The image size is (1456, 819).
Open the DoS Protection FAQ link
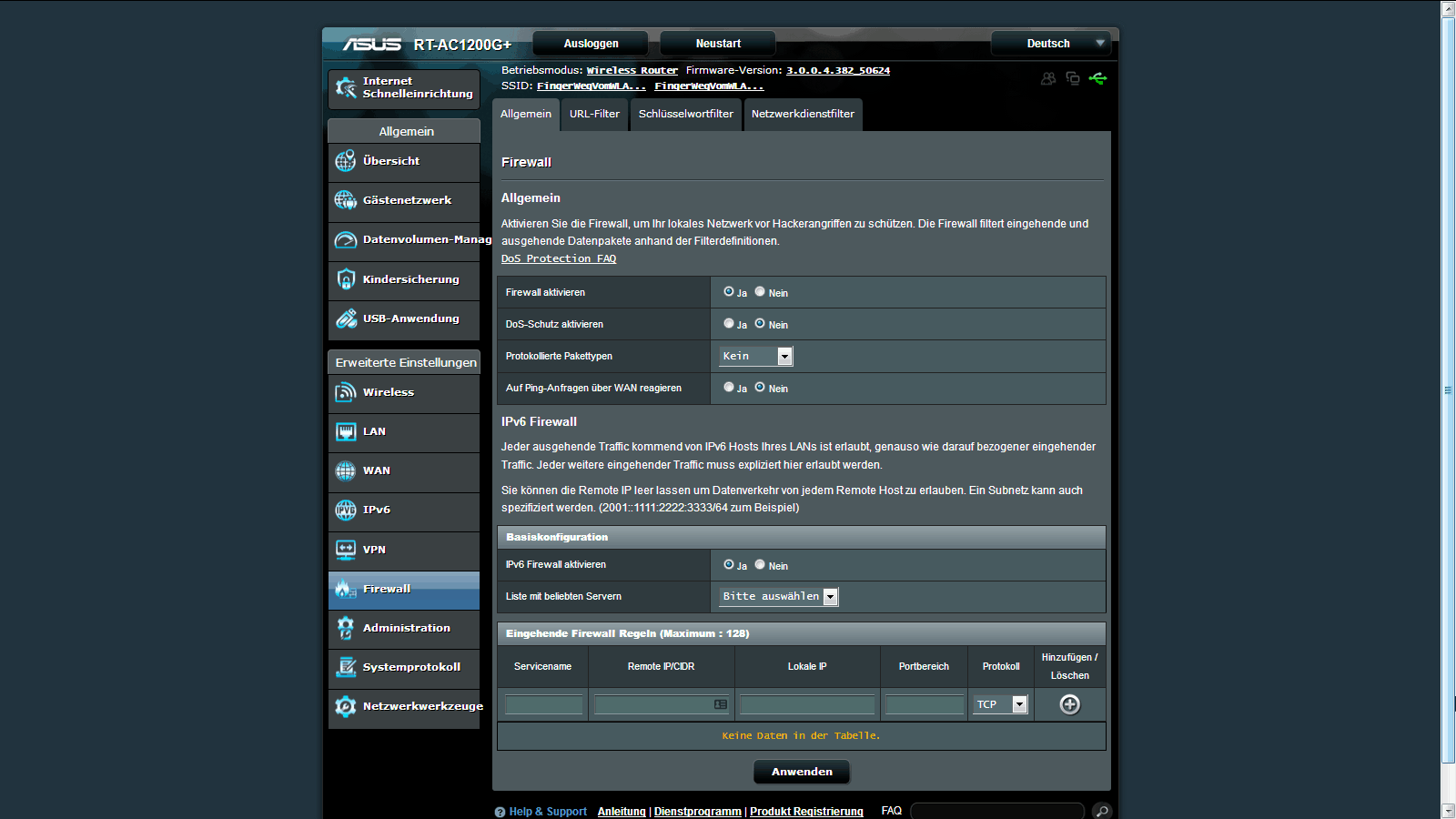[559, 258]
